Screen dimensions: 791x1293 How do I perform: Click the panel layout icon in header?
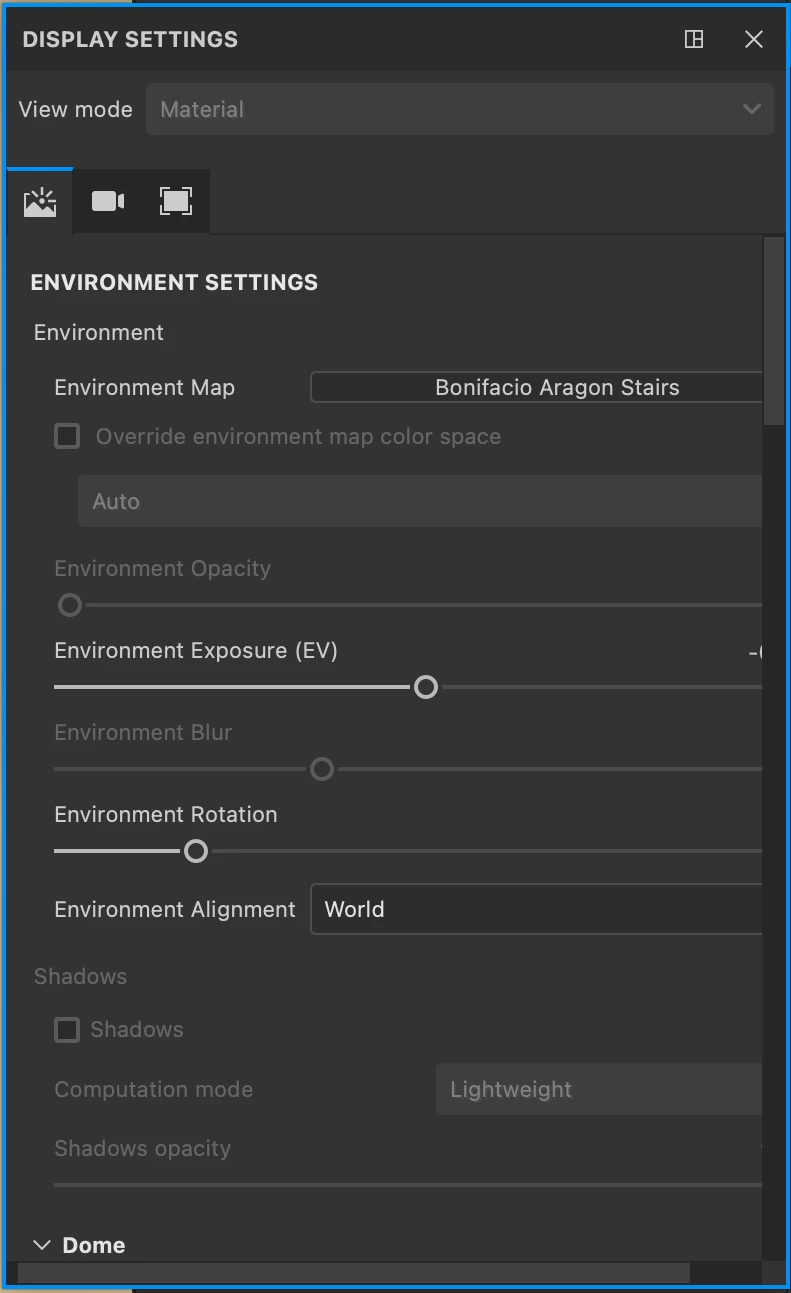click(694, 39)
